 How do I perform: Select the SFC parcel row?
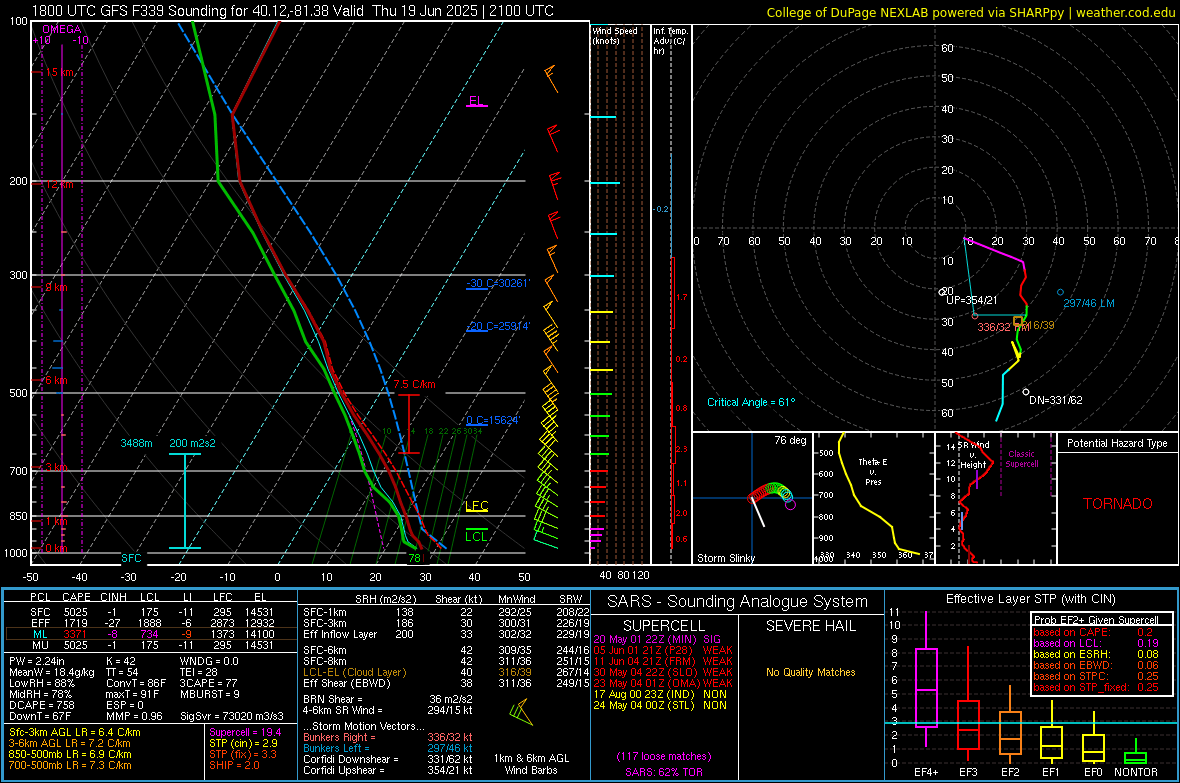pos(151,612)
